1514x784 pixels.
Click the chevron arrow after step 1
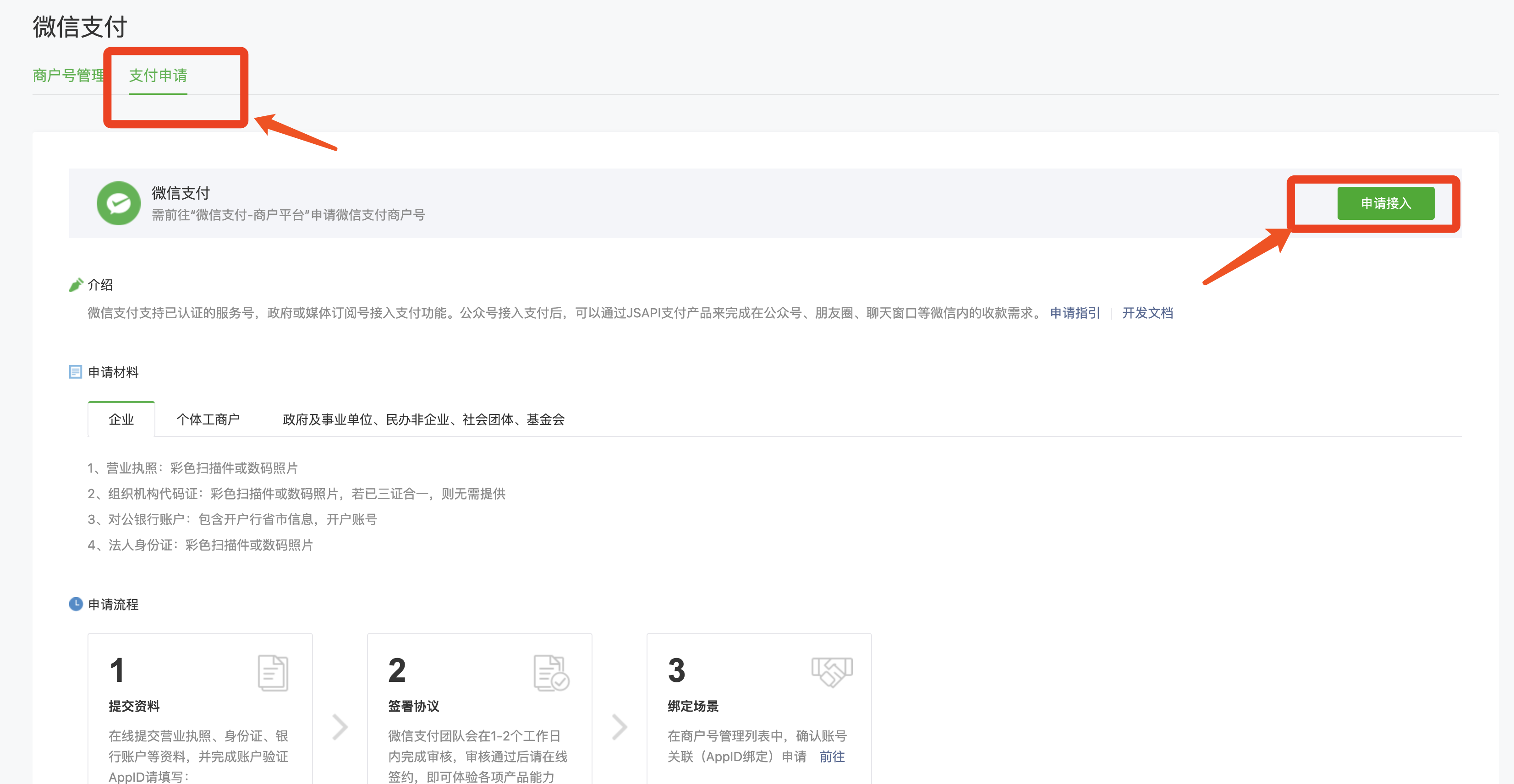[340, 727]
